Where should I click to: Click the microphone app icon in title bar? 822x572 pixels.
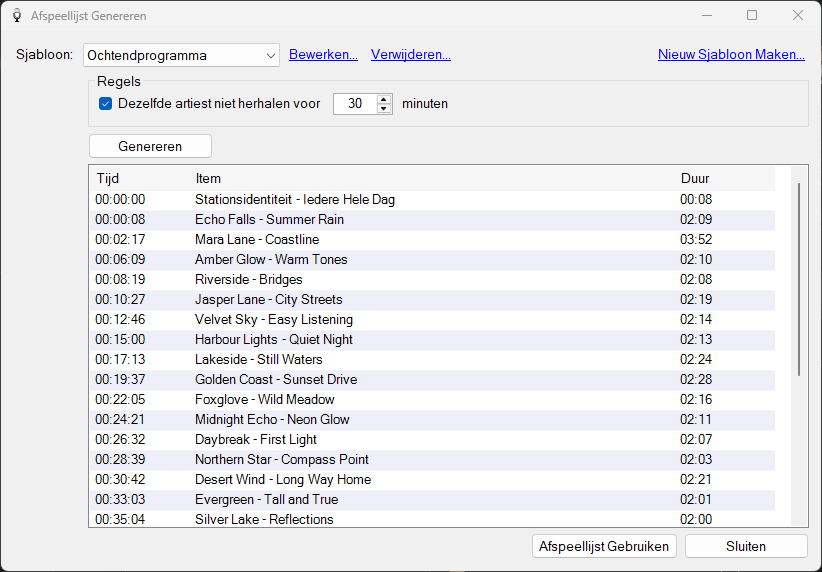click(17, 16)
